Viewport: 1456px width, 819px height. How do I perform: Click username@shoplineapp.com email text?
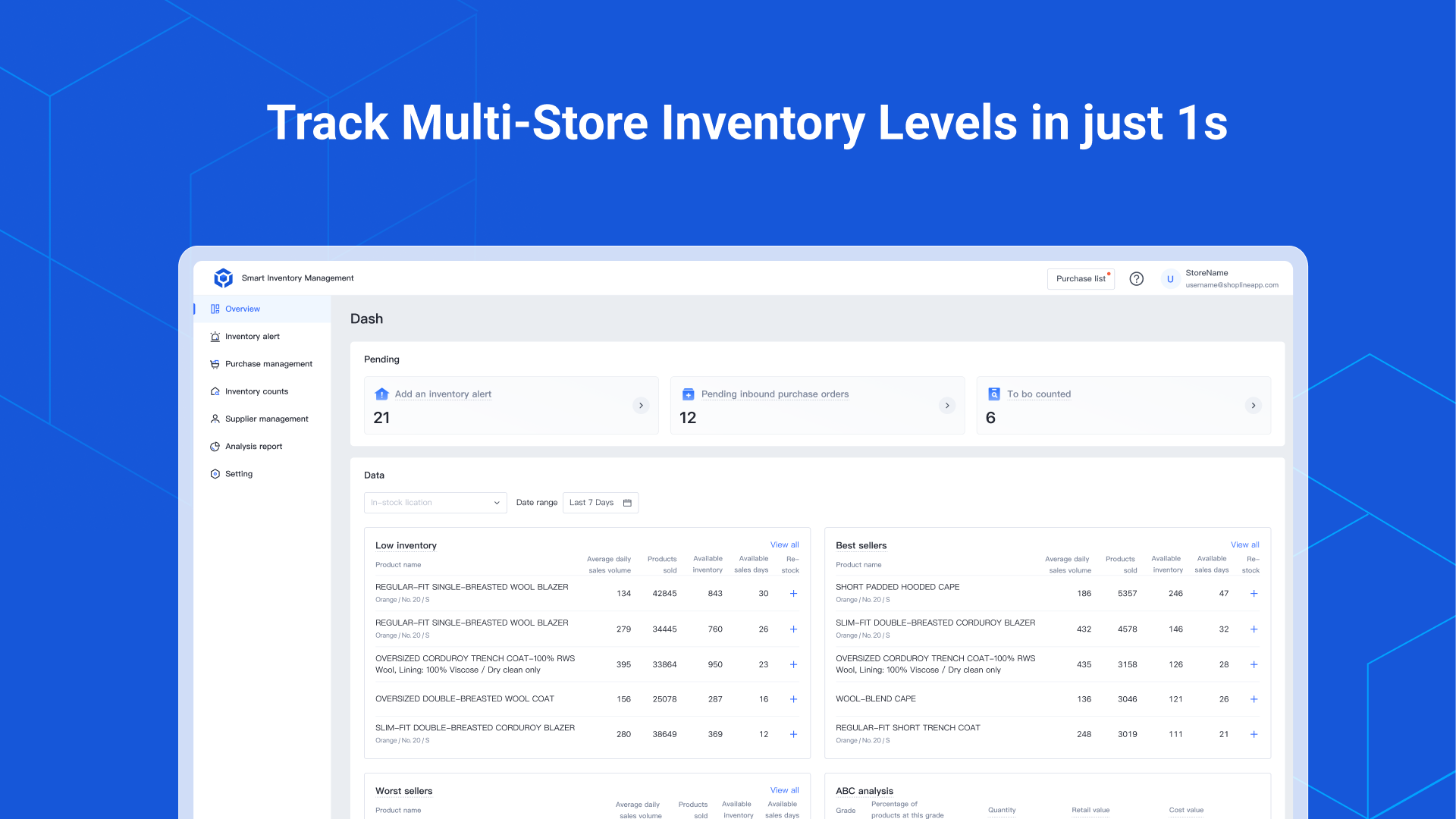(1232, 286)
